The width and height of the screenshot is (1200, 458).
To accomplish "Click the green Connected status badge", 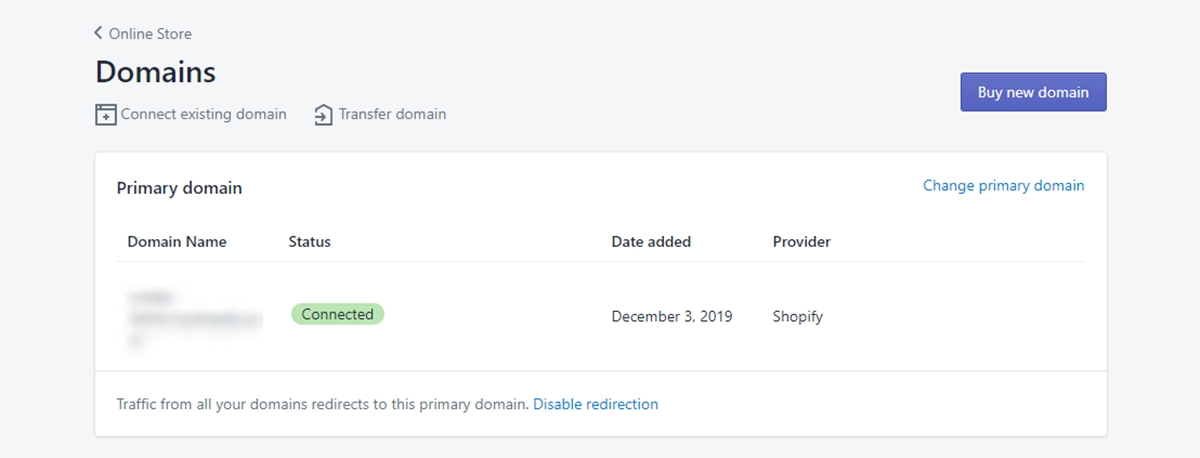I will coord(337,314).
